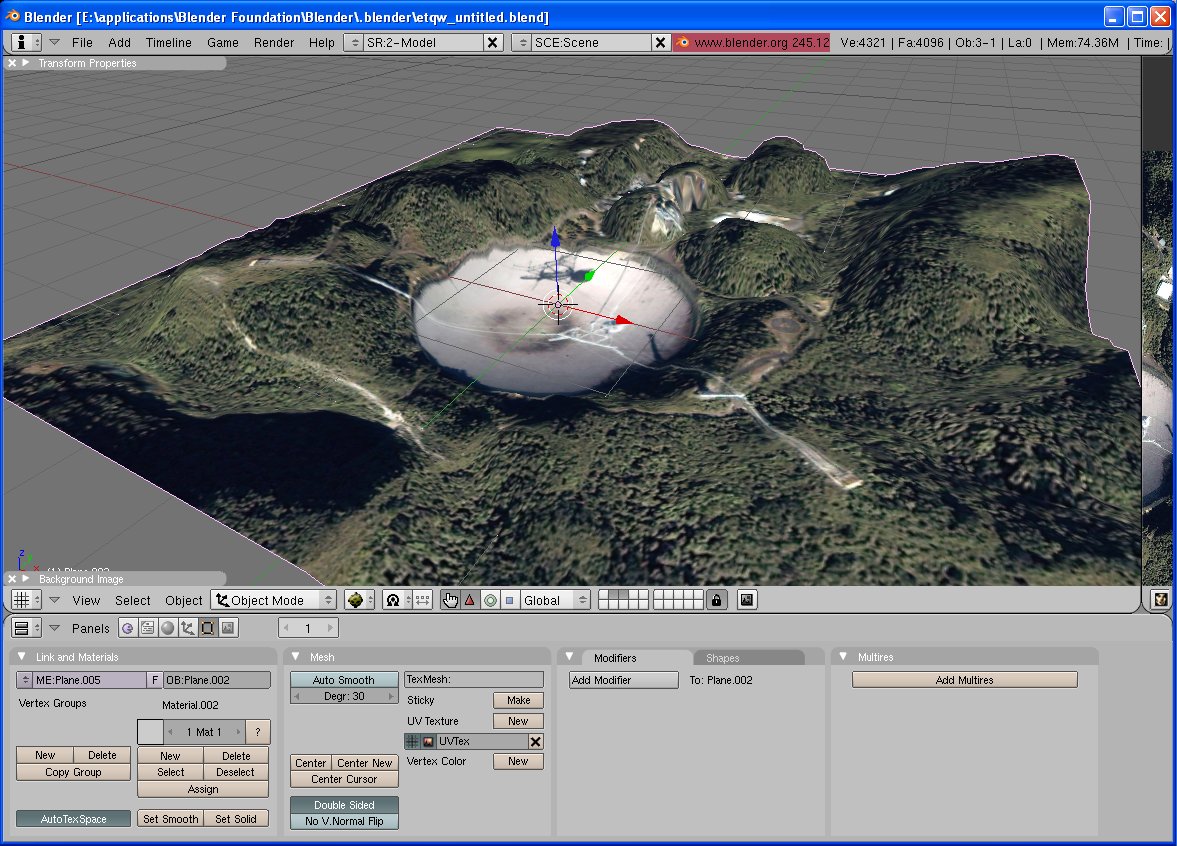Click the OB:Plane.002 name field

[217, 680]
